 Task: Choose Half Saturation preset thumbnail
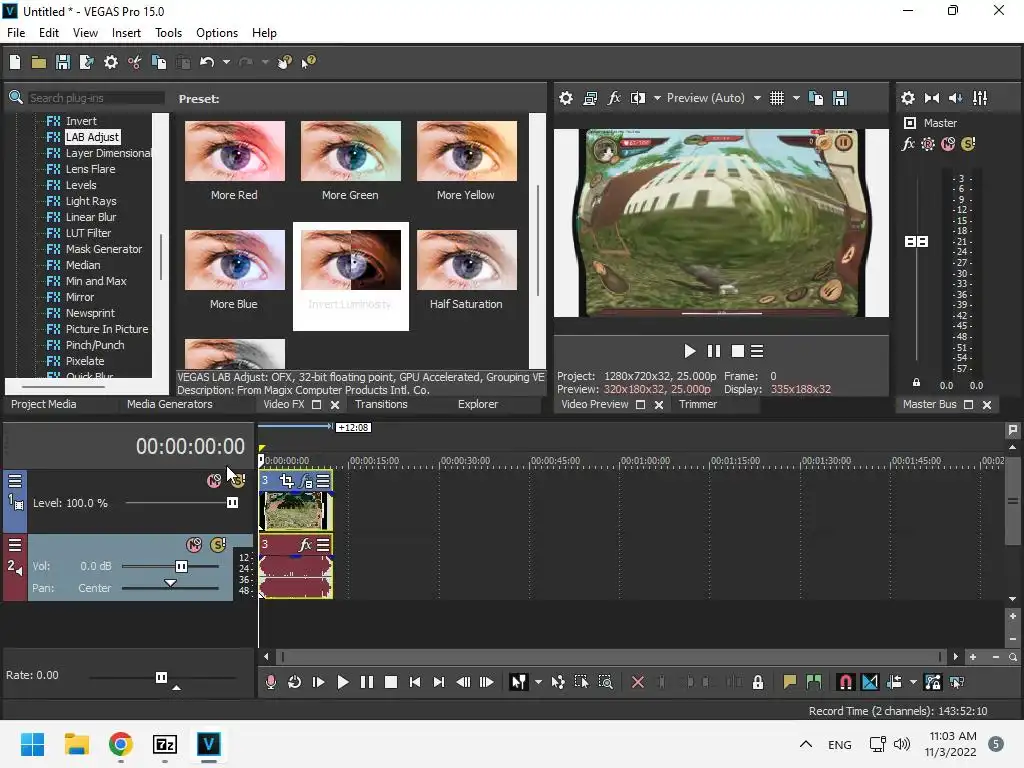click(466, 260)
